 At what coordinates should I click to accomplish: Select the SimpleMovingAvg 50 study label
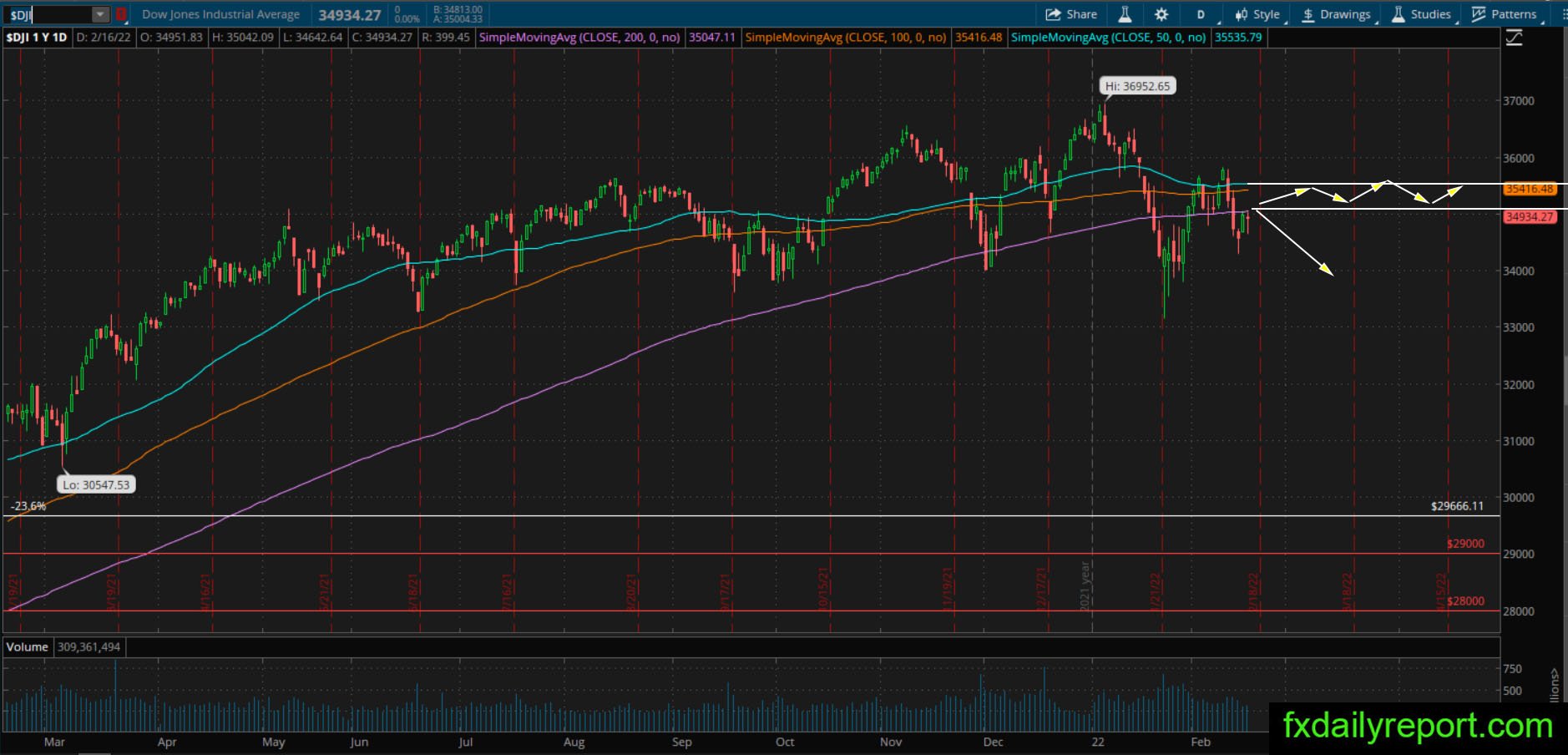pos(1109,38)
